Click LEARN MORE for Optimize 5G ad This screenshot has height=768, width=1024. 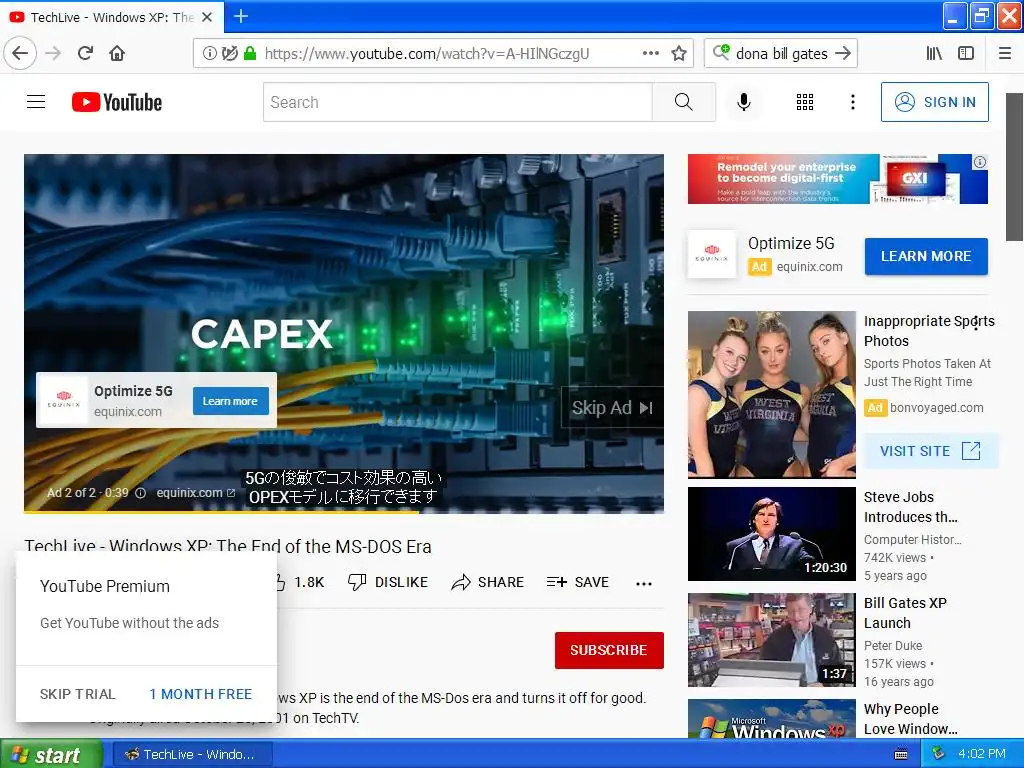(x=926, y=256)
